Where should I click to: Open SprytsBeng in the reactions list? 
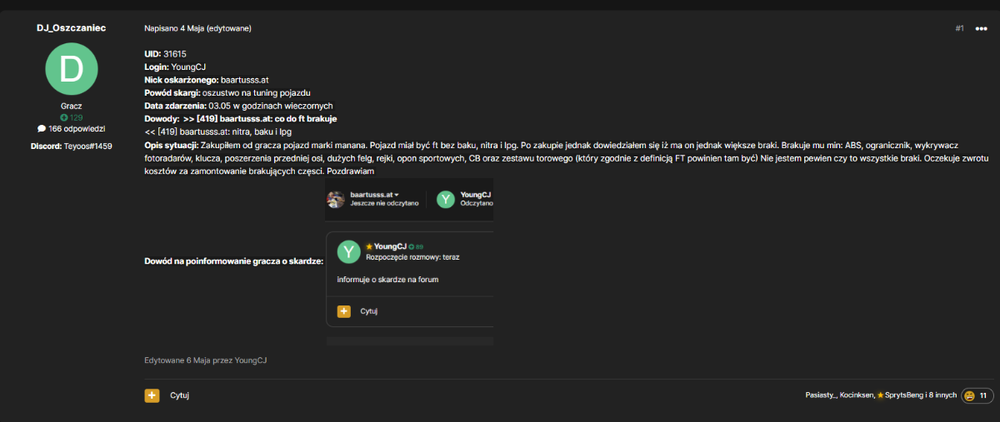tap(902, 395)
